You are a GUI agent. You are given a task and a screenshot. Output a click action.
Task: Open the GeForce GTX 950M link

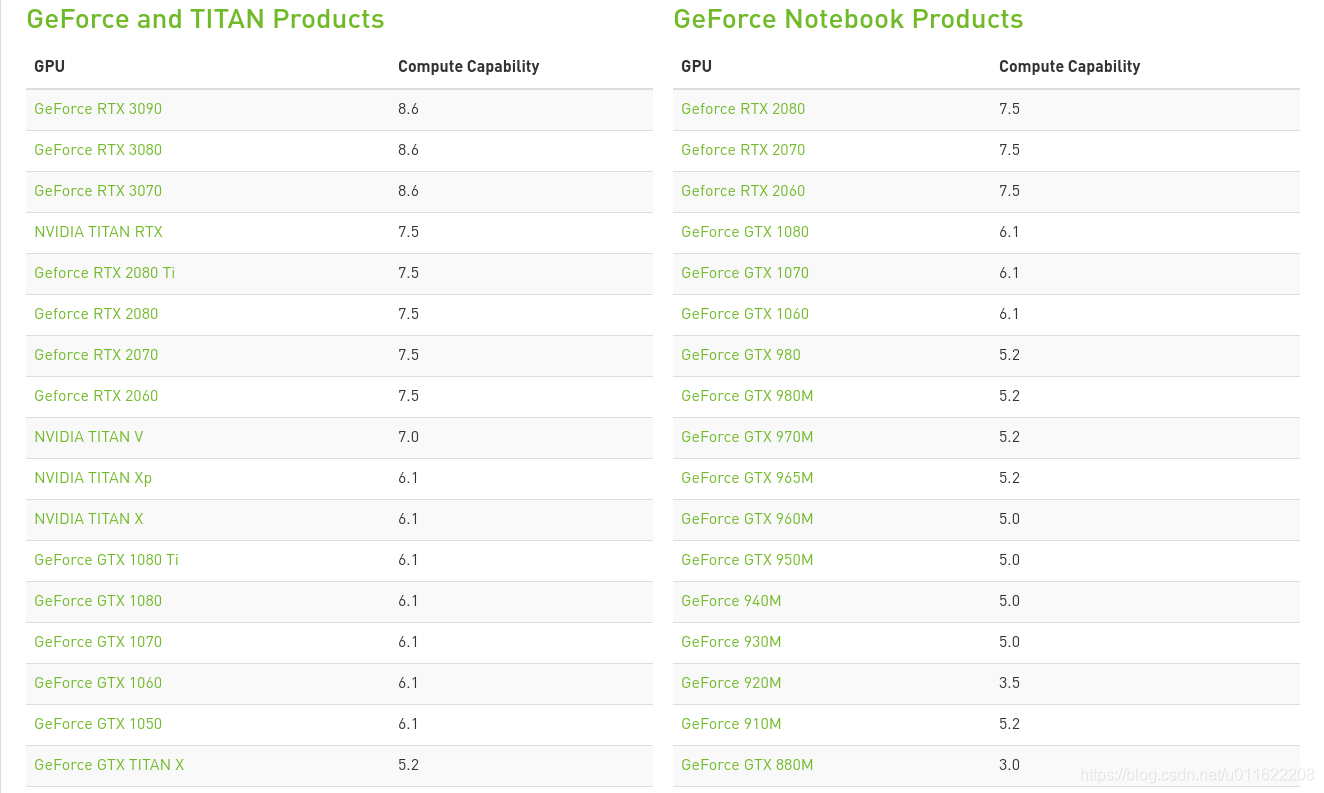pyautogui.click(x=747, y=560)
